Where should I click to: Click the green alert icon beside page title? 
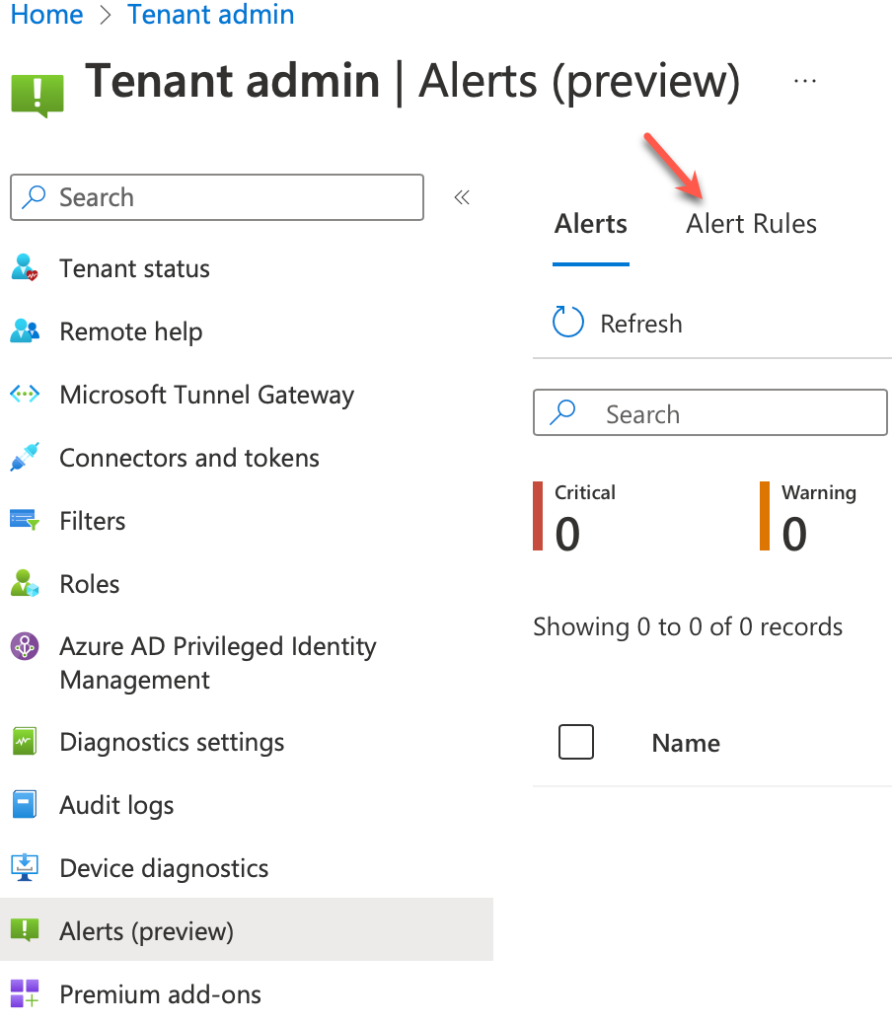37,96
